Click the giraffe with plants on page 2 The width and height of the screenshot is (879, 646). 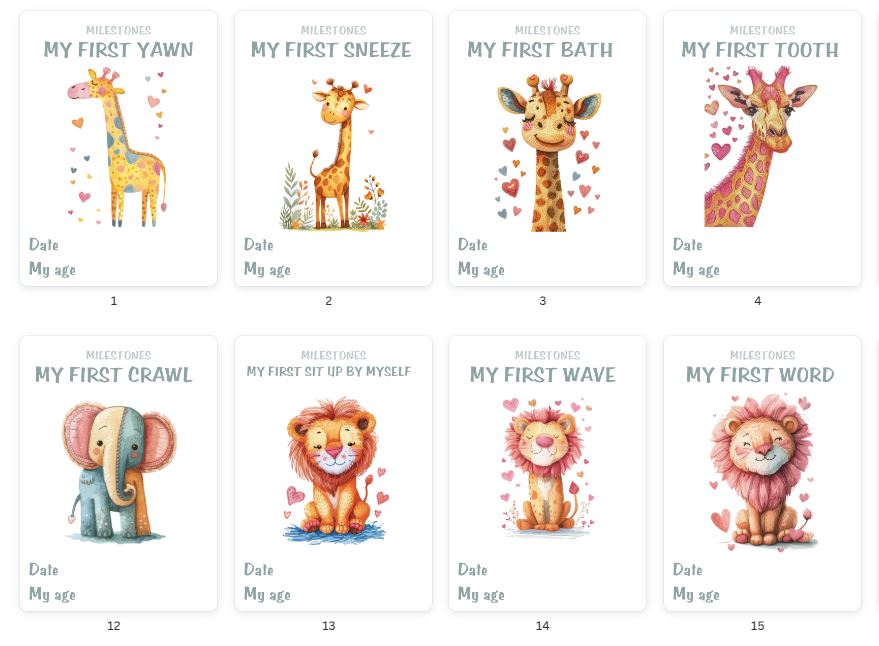(334, 154)
